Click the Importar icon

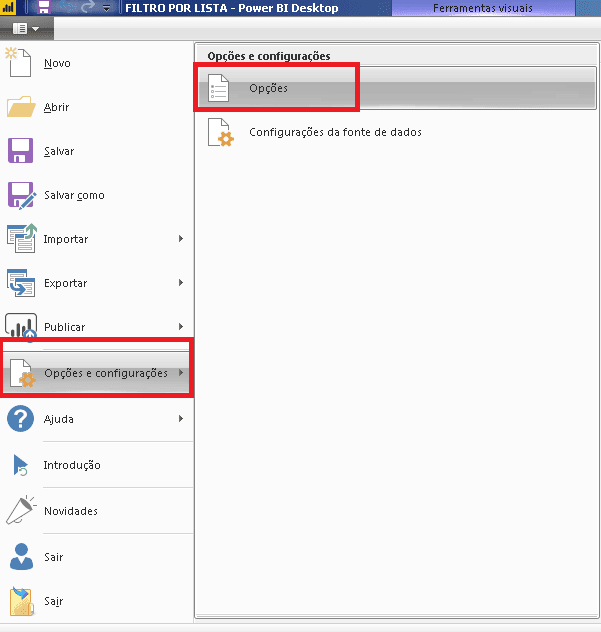(x=21, y=239)
